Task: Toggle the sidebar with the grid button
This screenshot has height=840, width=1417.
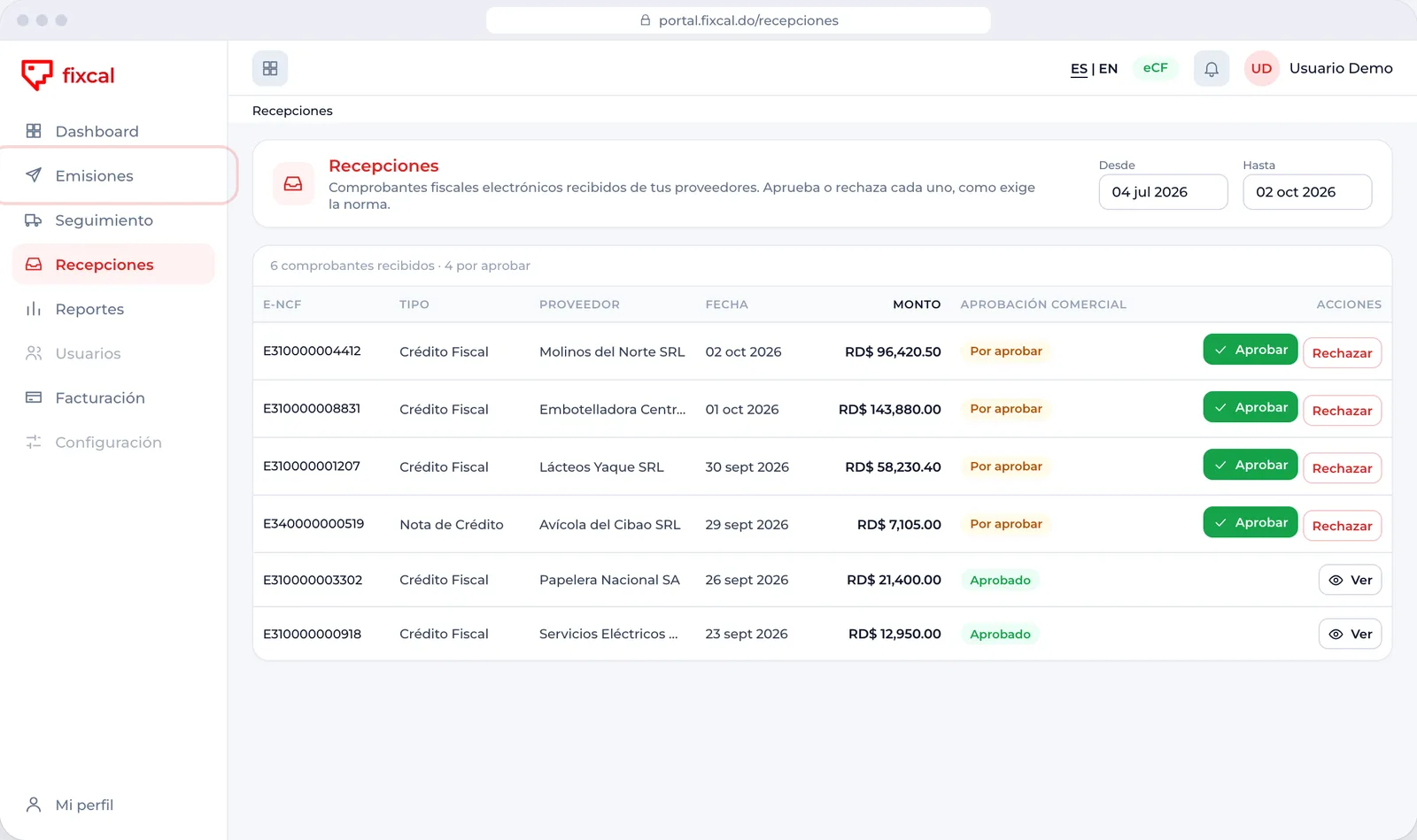Action: 270,68
